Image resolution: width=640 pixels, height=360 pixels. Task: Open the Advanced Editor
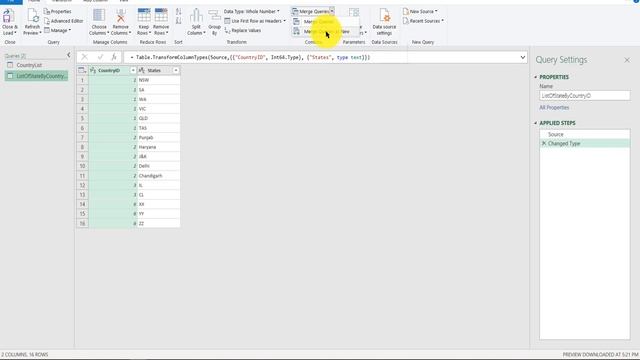64,21
